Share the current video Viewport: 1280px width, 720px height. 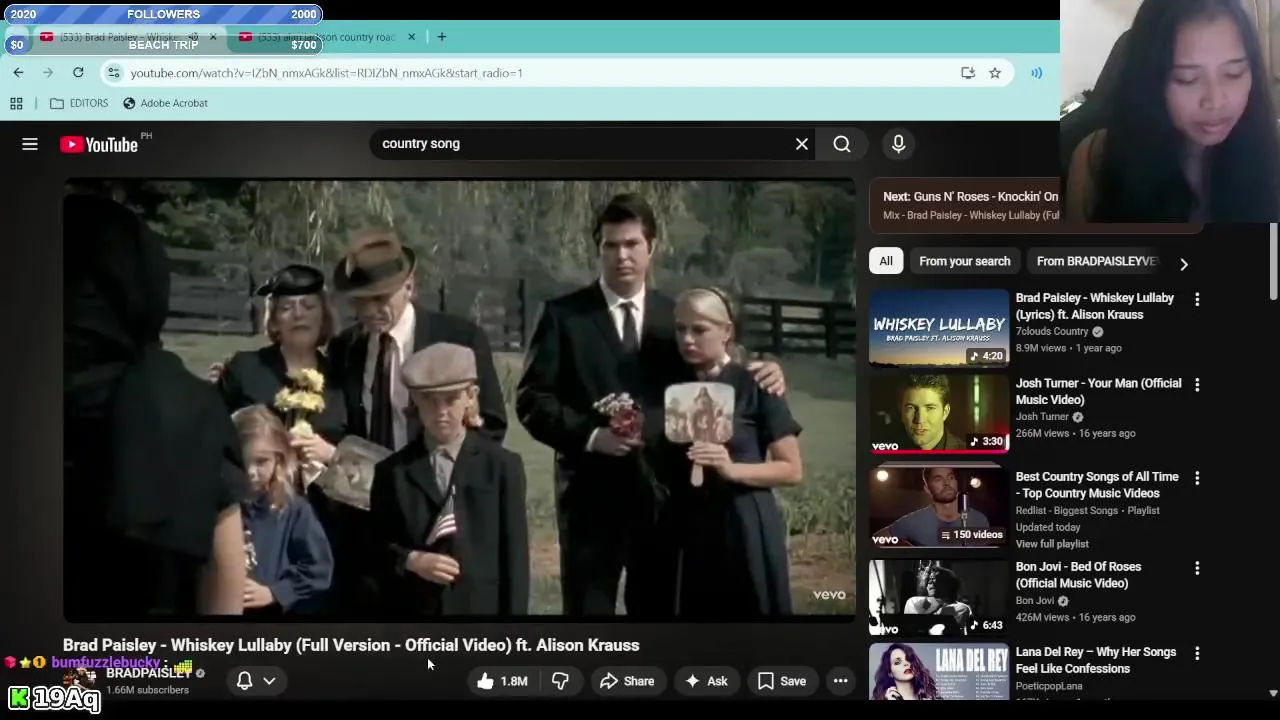coord(627,681)
